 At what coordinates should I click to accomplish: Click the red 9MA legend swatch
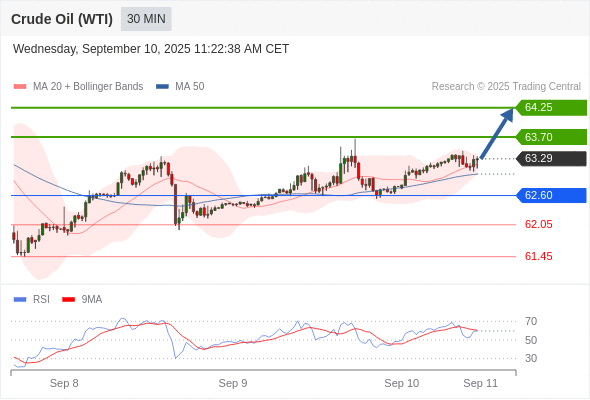tap(68, 300)
